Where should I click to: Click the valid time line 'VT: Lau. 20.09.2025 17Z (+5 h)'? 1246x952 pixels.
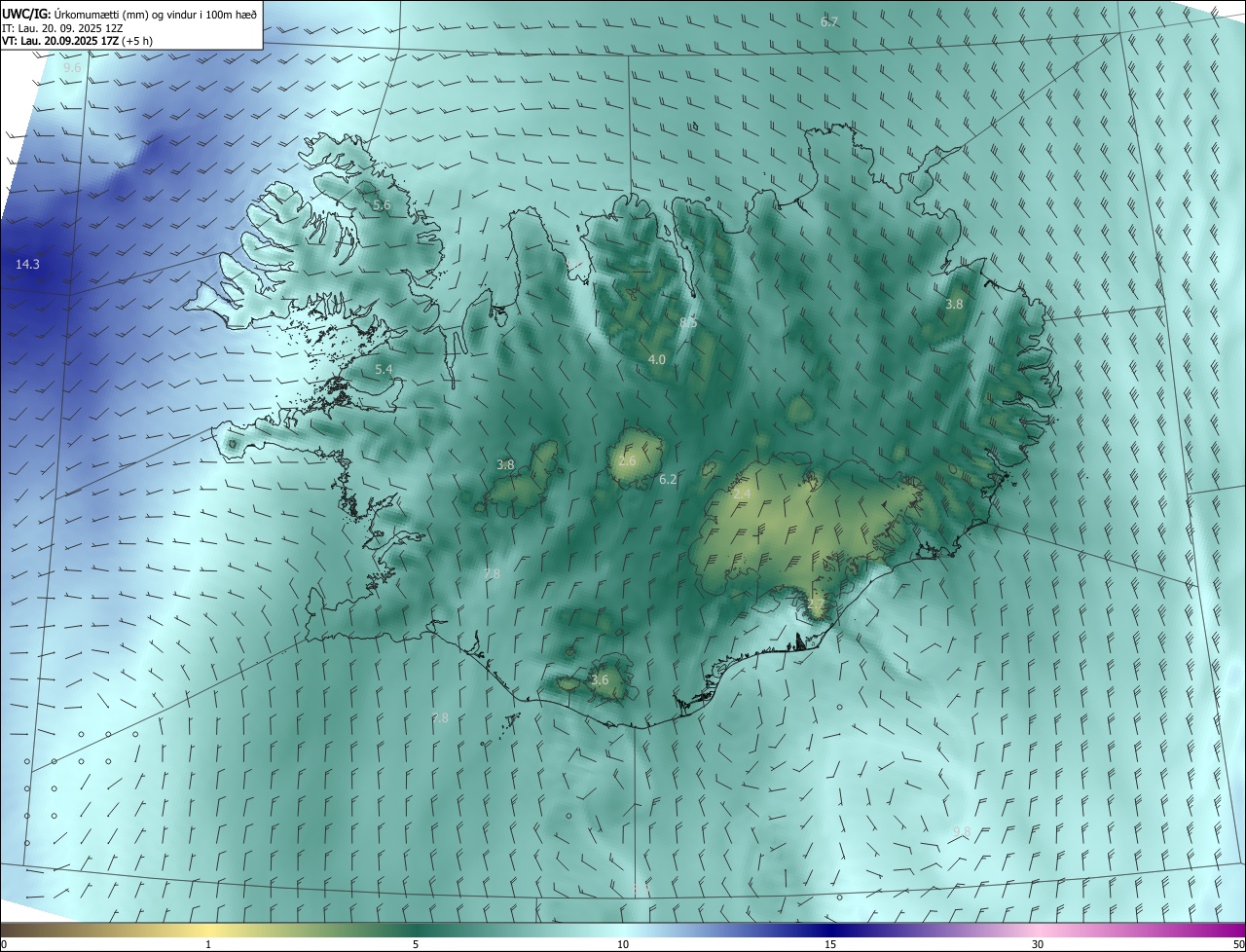coord(78,41)
